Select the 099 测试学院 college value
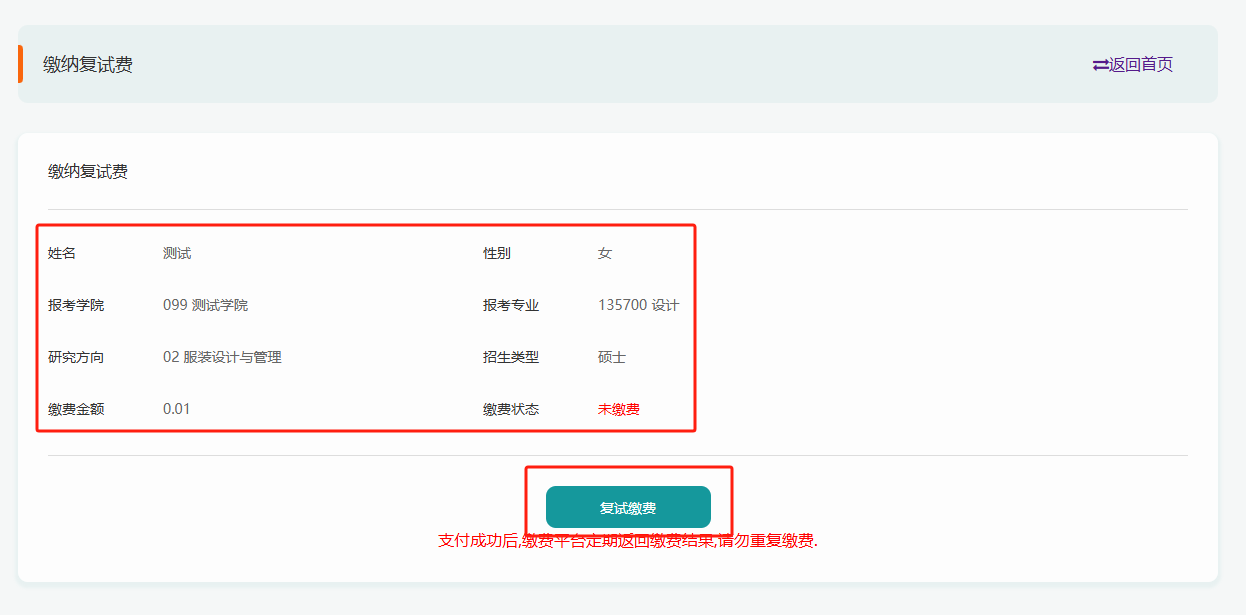The width and height of the screenshot is (1246, 615). tap(205, 305)
